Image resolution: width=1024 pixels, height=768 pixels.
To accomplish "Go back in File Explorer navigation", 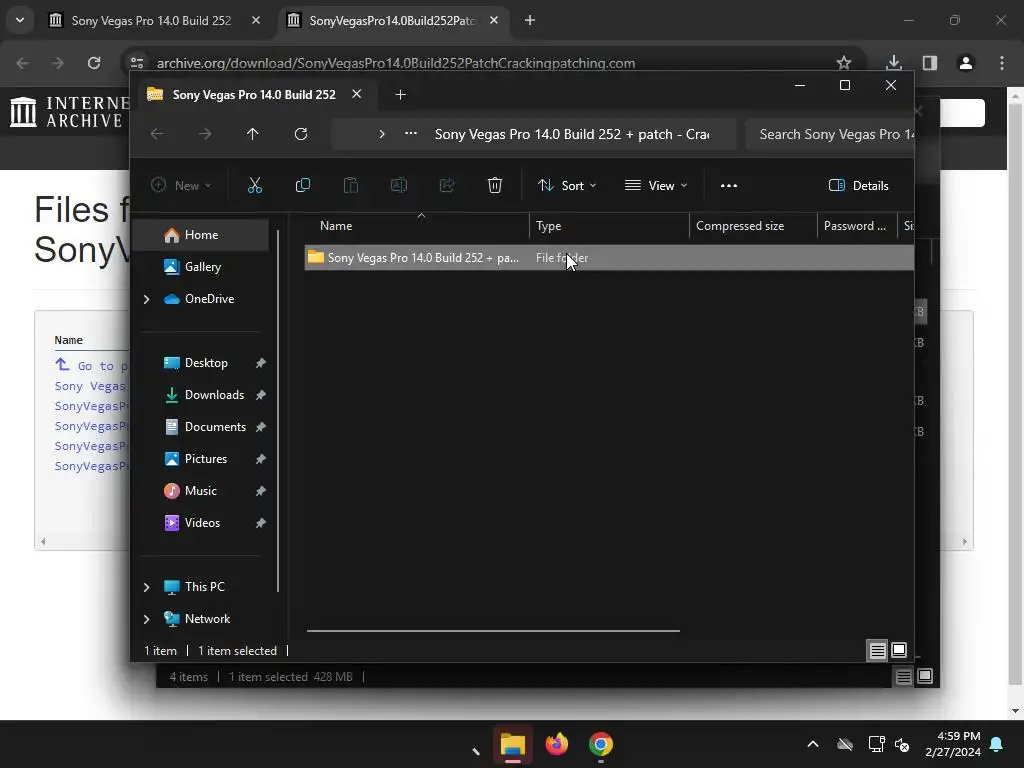I will 157,134.
